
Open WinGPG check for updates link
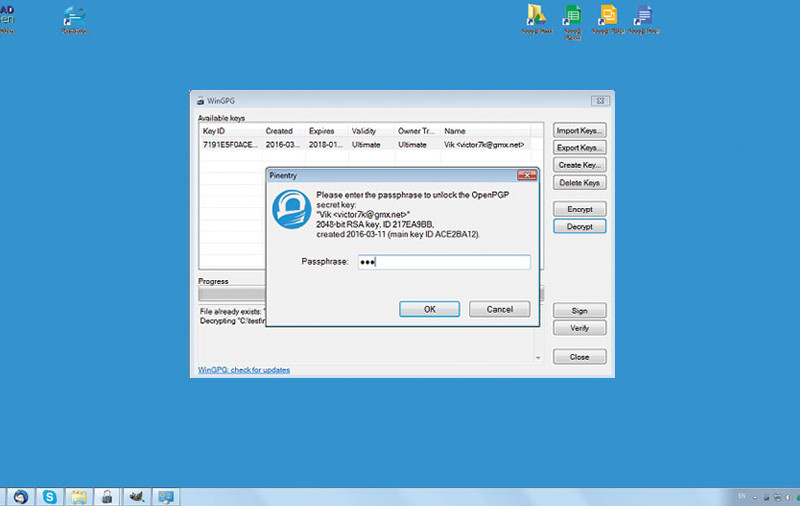244,370
